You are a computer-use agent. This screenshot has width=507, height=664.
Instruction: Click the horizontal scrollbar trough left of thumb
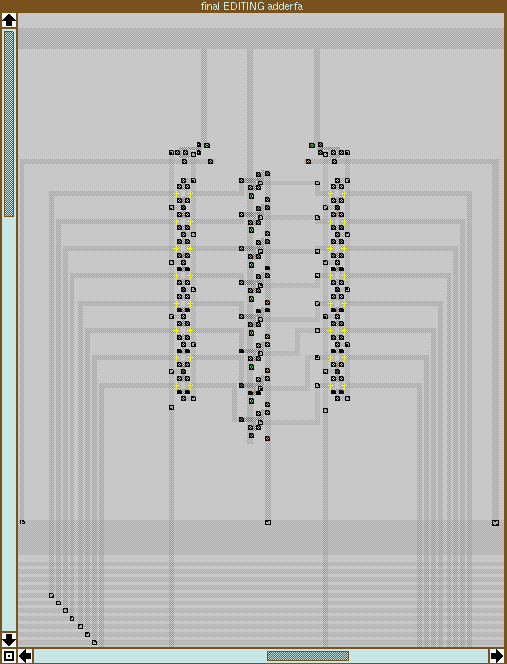coord(150,656)
